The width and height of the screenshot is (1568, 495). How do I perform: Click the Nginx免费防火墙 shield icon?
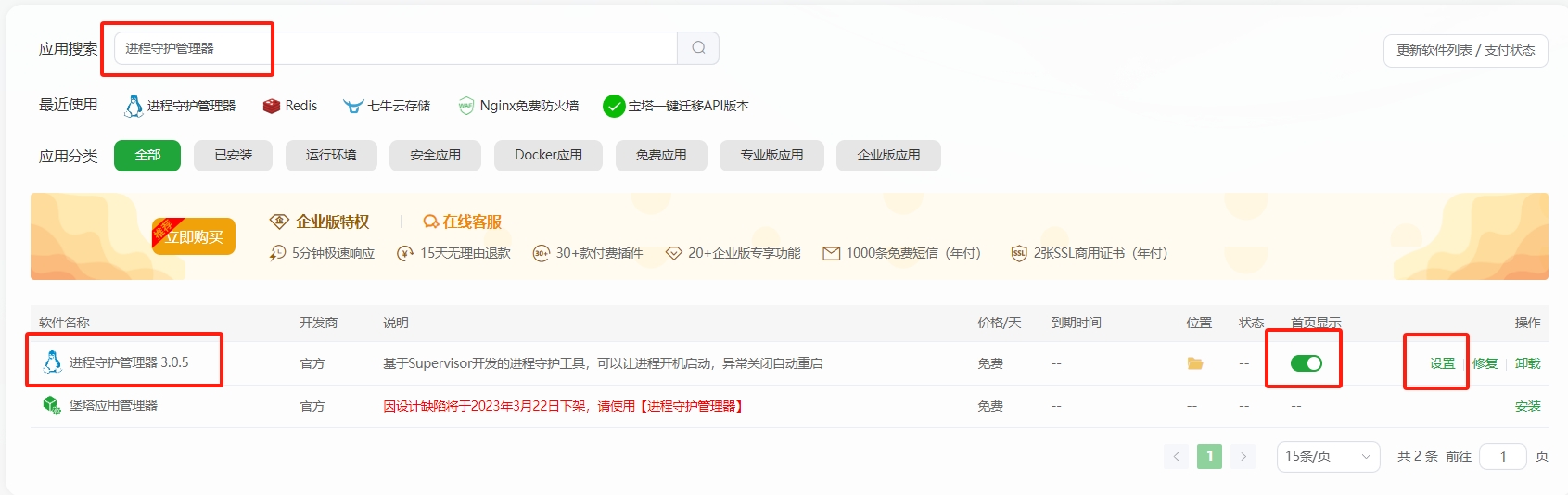465,107
